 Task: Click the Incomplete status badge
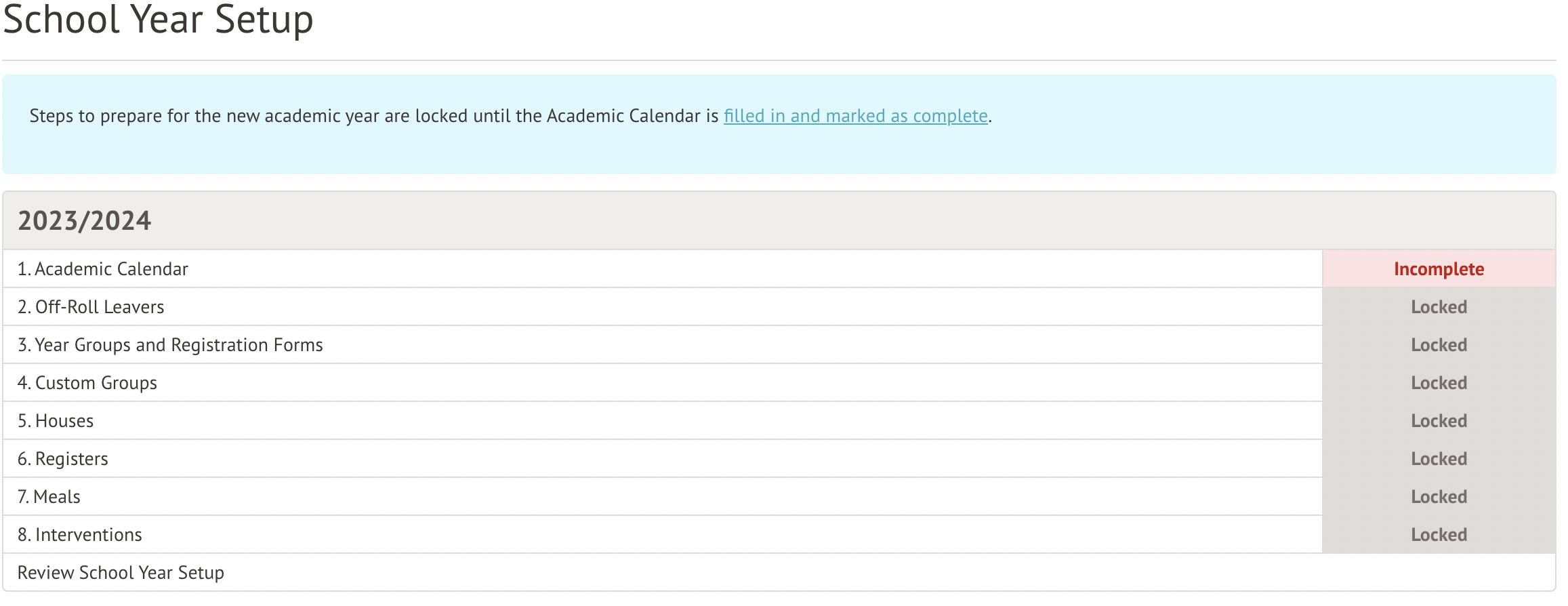tap(1438, 268)
